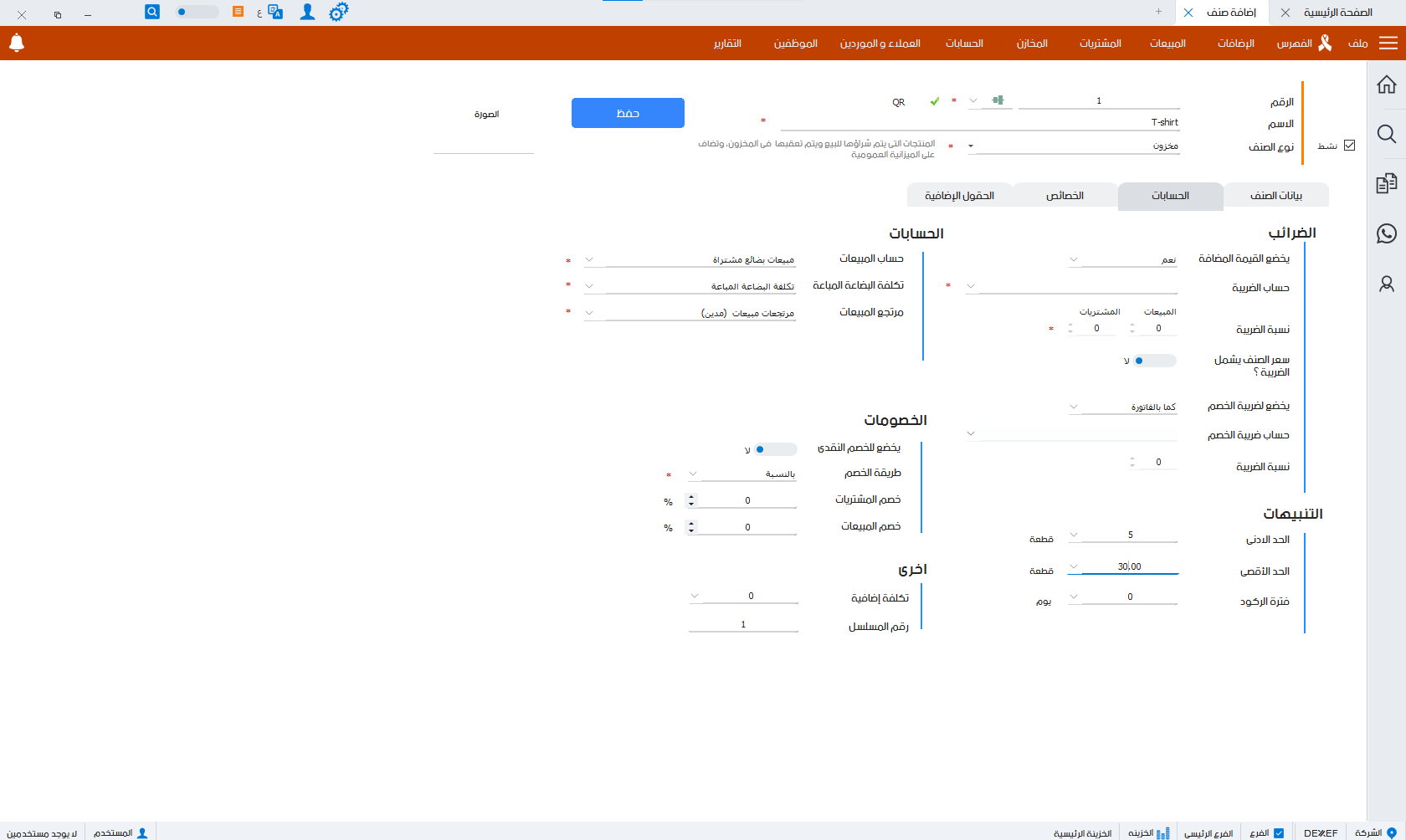Open نوع الصنف item type dropdown
Image resolution: width=1406 pixels, height=840 pixels.
click(x=971, y=146)
